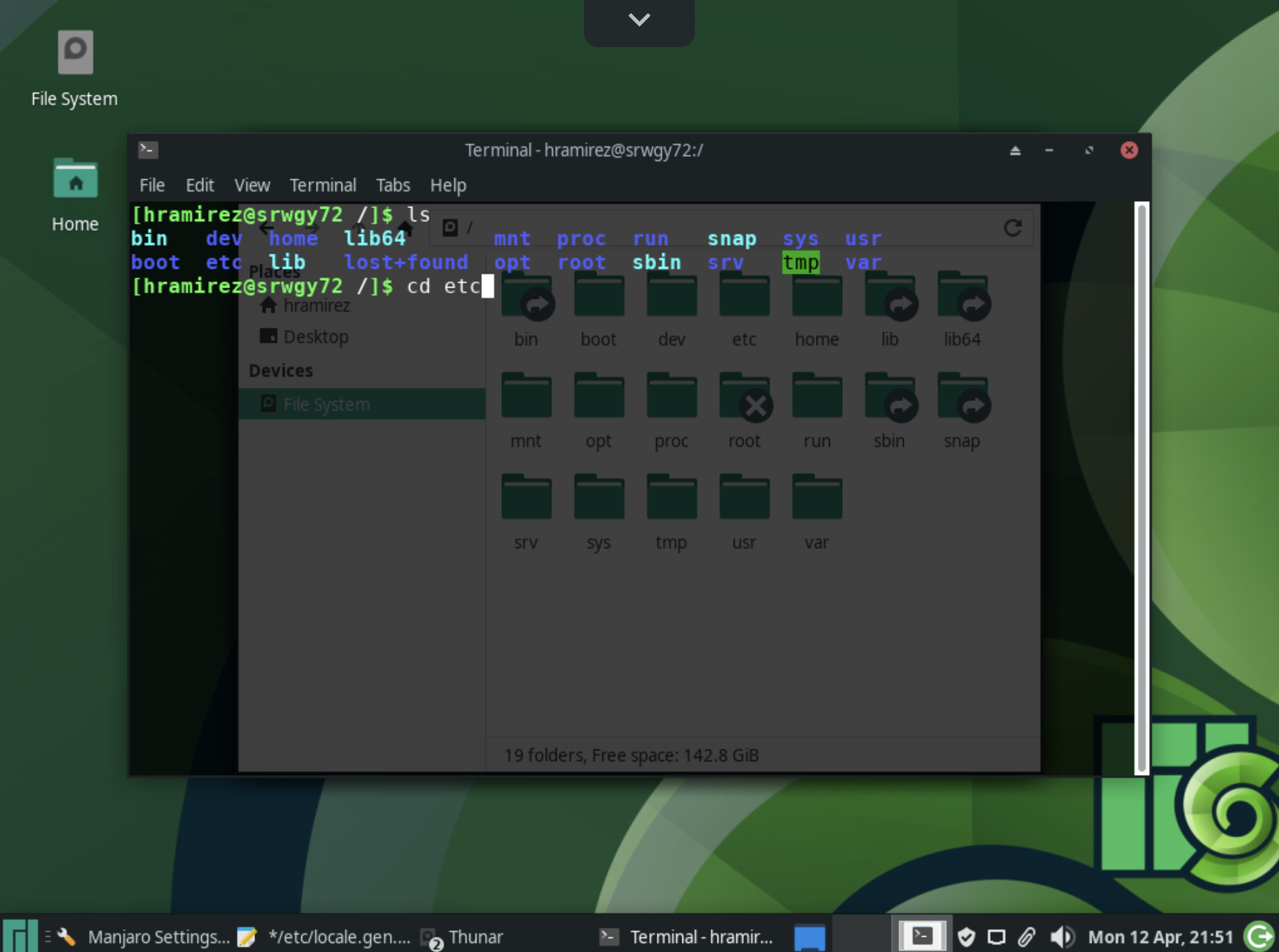This screenshot has height=952, width=1279.
Task: Click the clock showing Mon 12 Apr, 21:51
Action: pos(1161,937)
